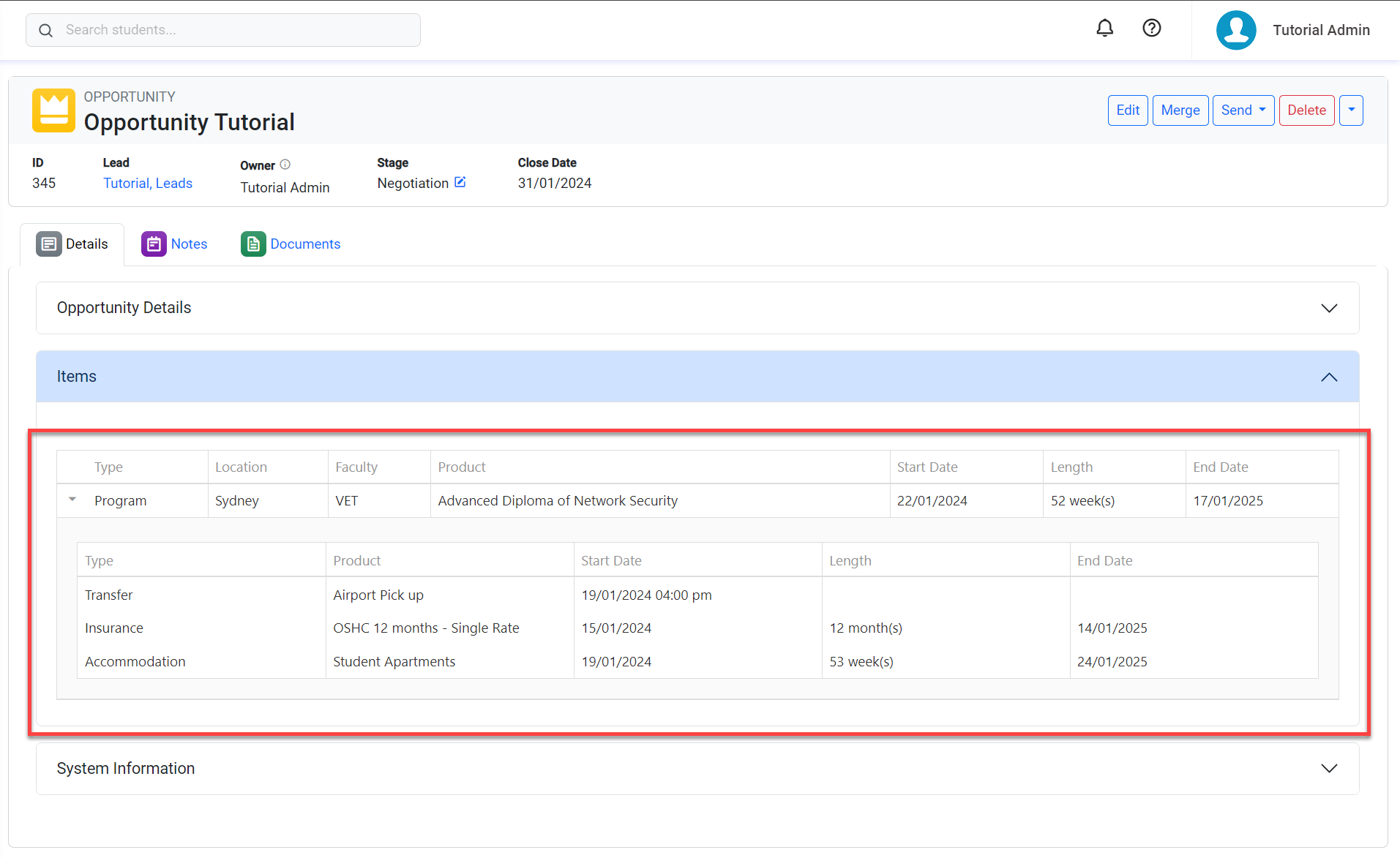Expand the System Information section
Image resolution: width=1400 pixels, height=858 pixels.
(x=1329, y=769)
